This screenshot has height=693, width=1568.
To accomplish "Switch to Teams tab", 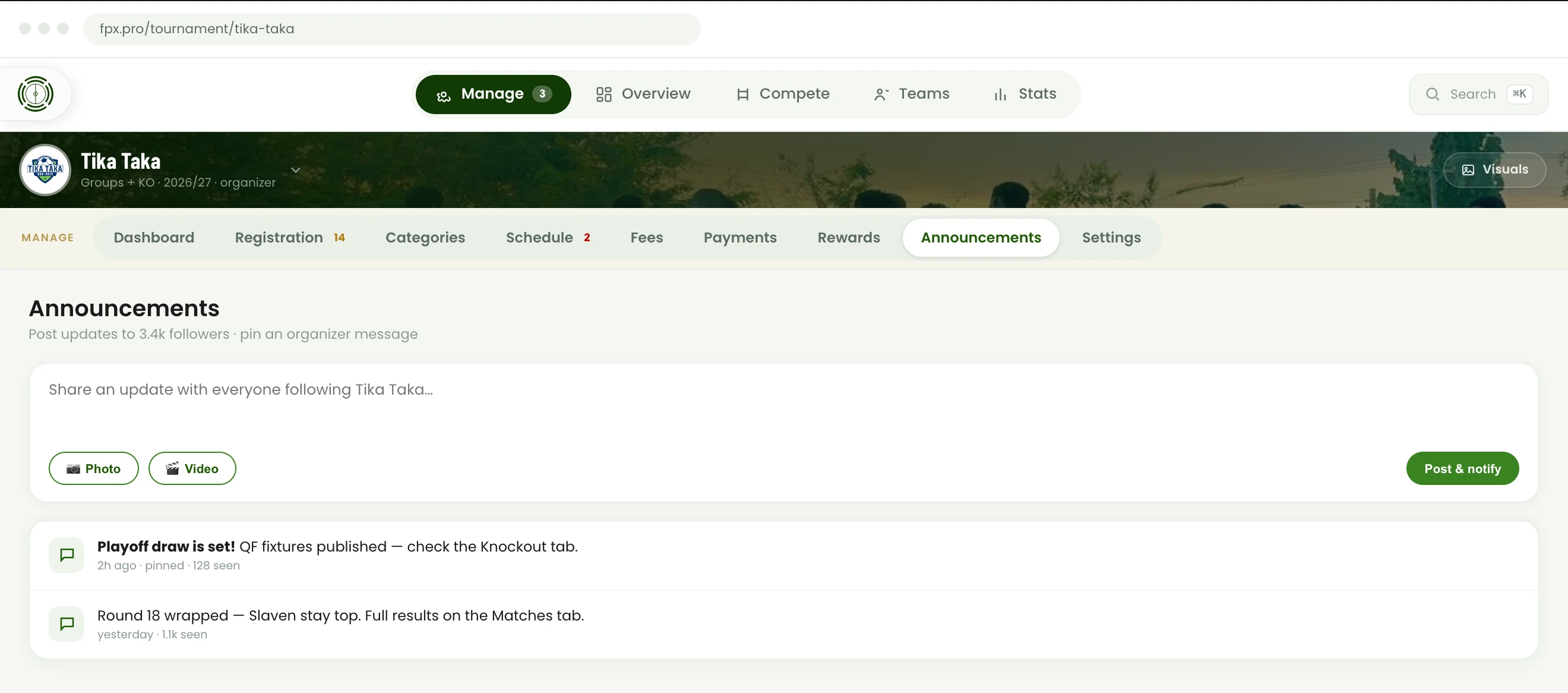I will pos(911,94).
